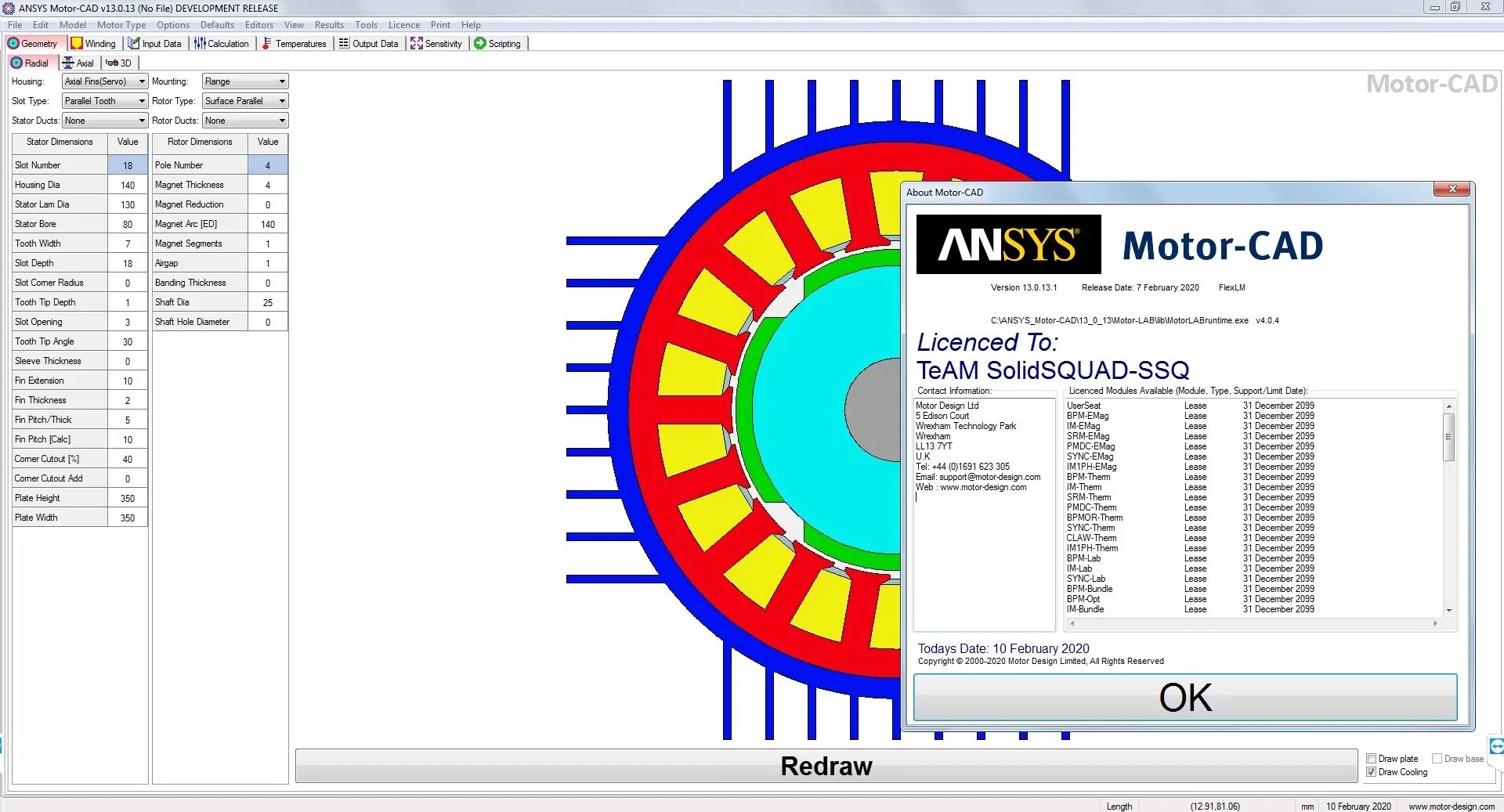1504x812 pixels.
Task: Click the TeamViewer side panel icon
Action: coord(1496,747)
